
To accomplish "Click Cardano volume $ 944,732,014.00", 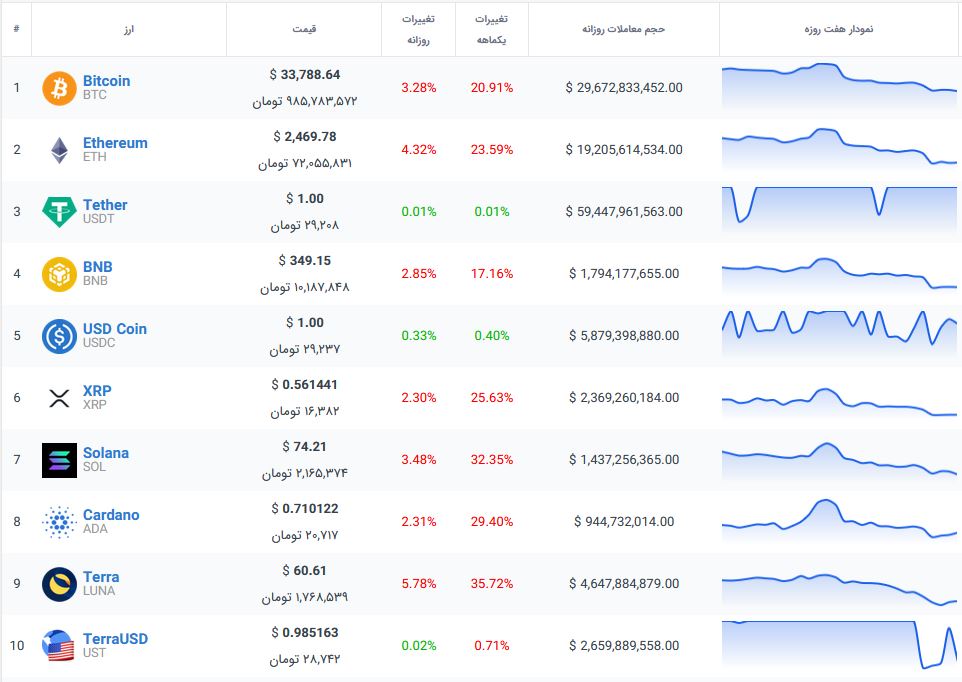I will [623, 521].
